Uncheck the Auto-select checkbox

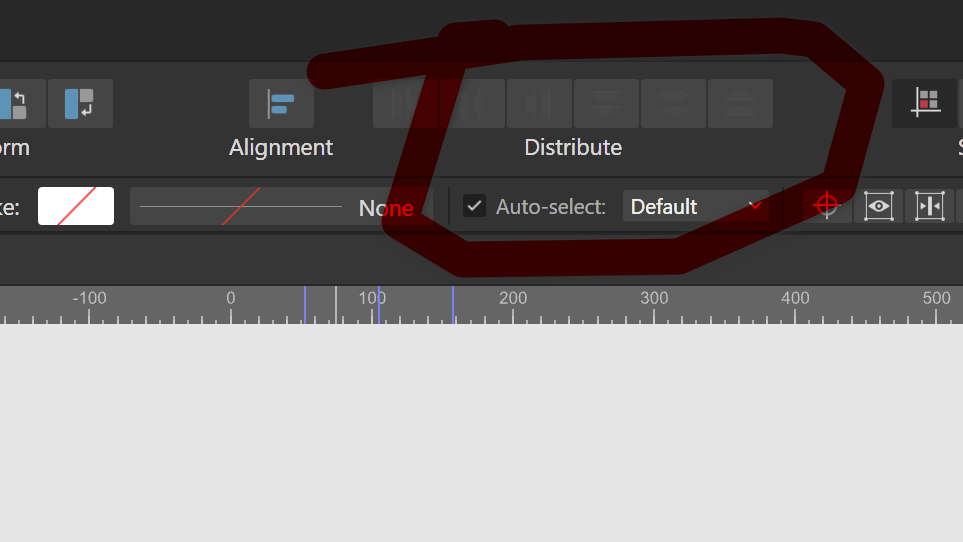pos(474,206)
